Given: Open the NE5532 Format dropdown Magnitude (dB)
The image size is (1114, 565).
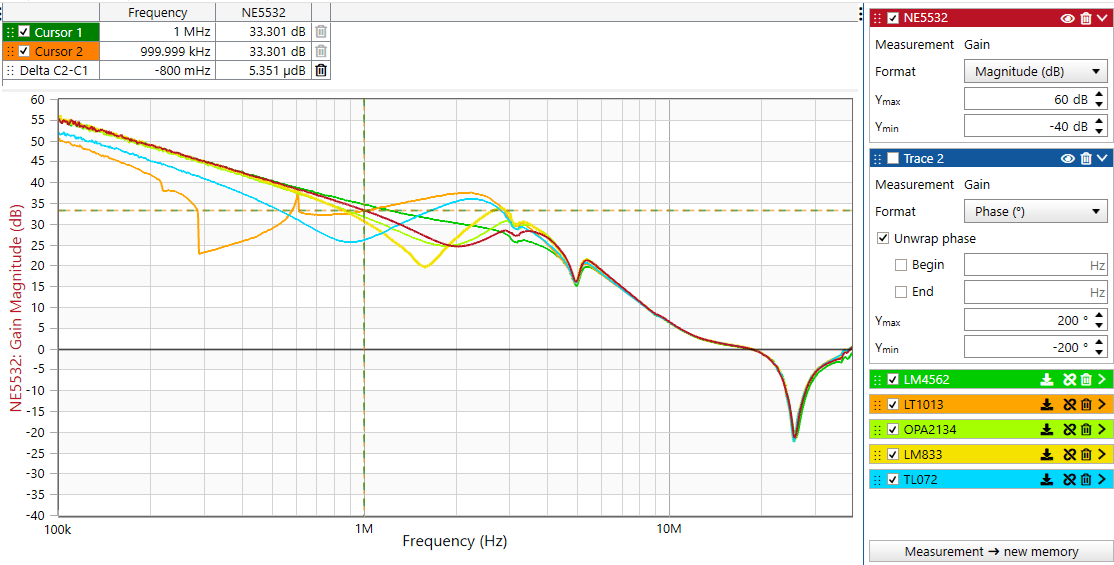Looking at the screenshot, I should click(1035, 72).
